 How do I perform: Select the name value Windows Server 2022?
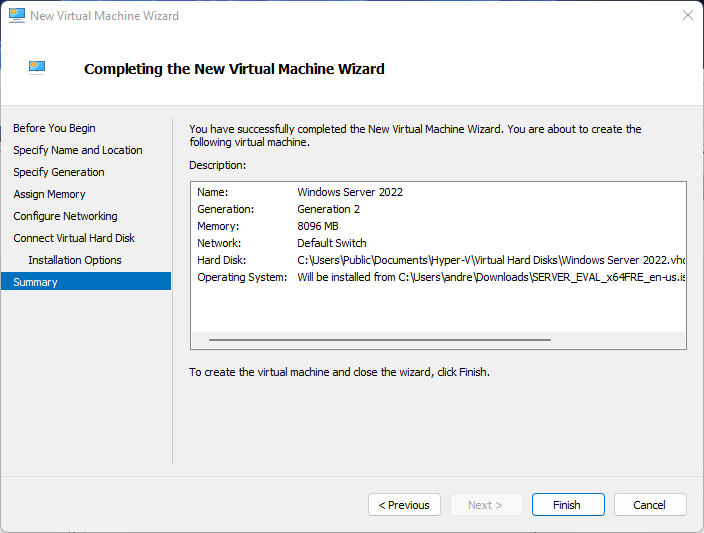coord(350,192)
